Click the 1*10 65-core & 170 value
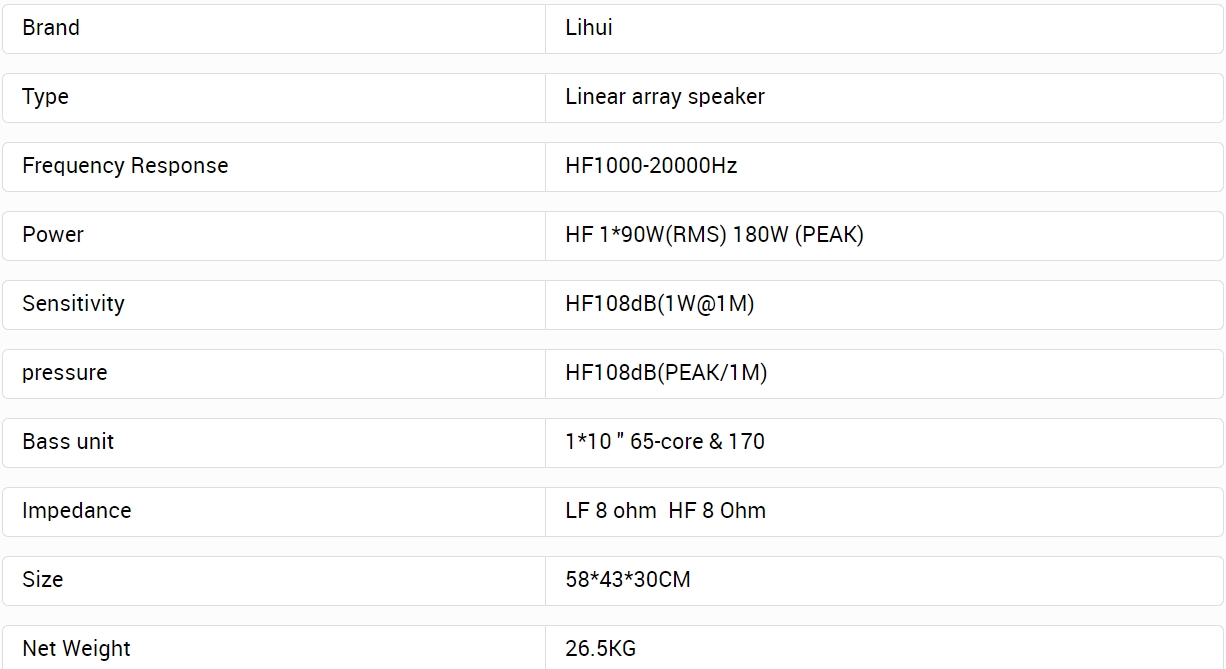Viewport: 1226px width, 669px height. [x=665, y=442]
